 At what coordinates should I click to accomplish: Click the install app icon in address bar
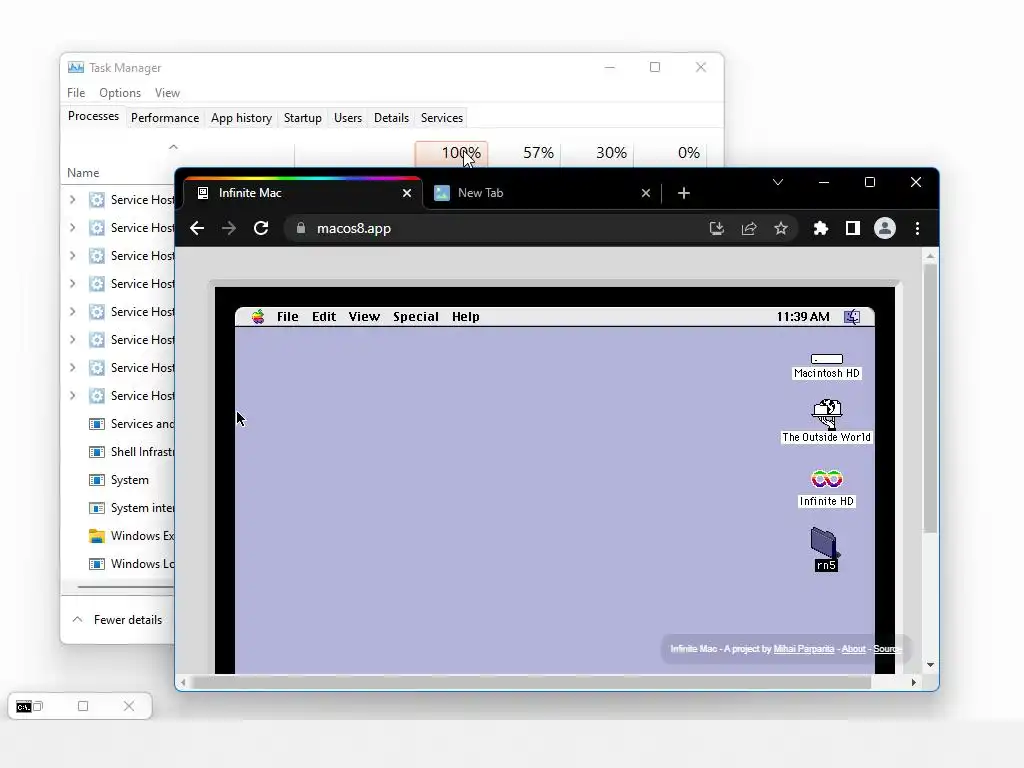[716, 229]
